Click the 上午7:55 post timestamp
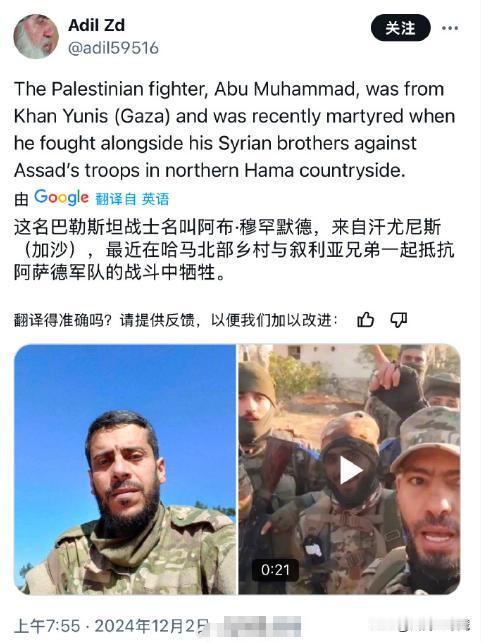481x642 pixels. [47, 626]
